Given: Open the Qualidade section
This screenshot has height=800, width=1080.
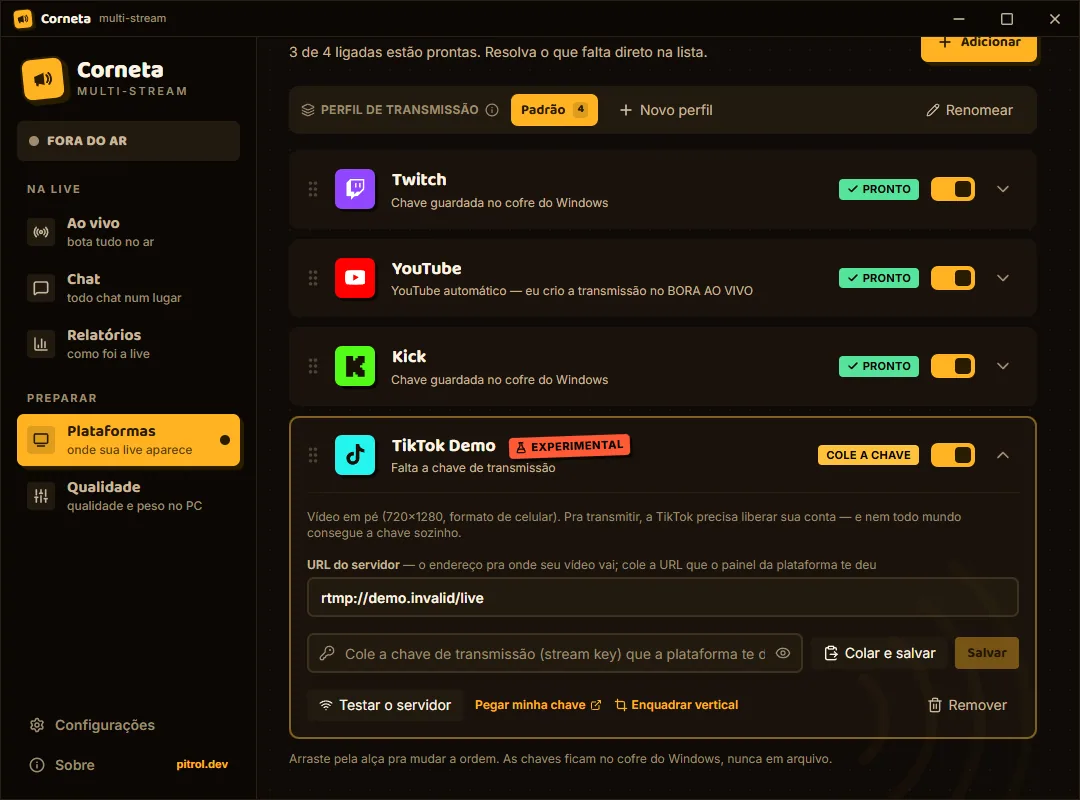Looking at the screenshot, I should coord(128,495).
